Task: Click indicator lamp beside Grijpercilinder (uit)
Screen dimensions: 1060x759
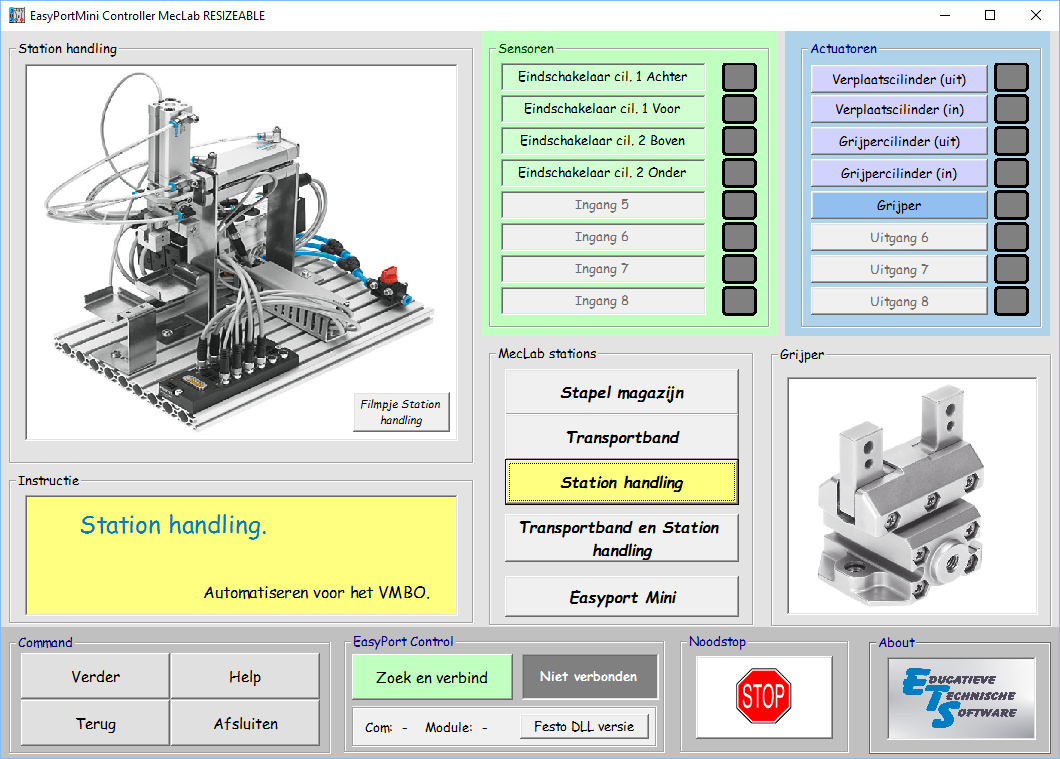Action: pyautogui.click(x=1011, y=141)
